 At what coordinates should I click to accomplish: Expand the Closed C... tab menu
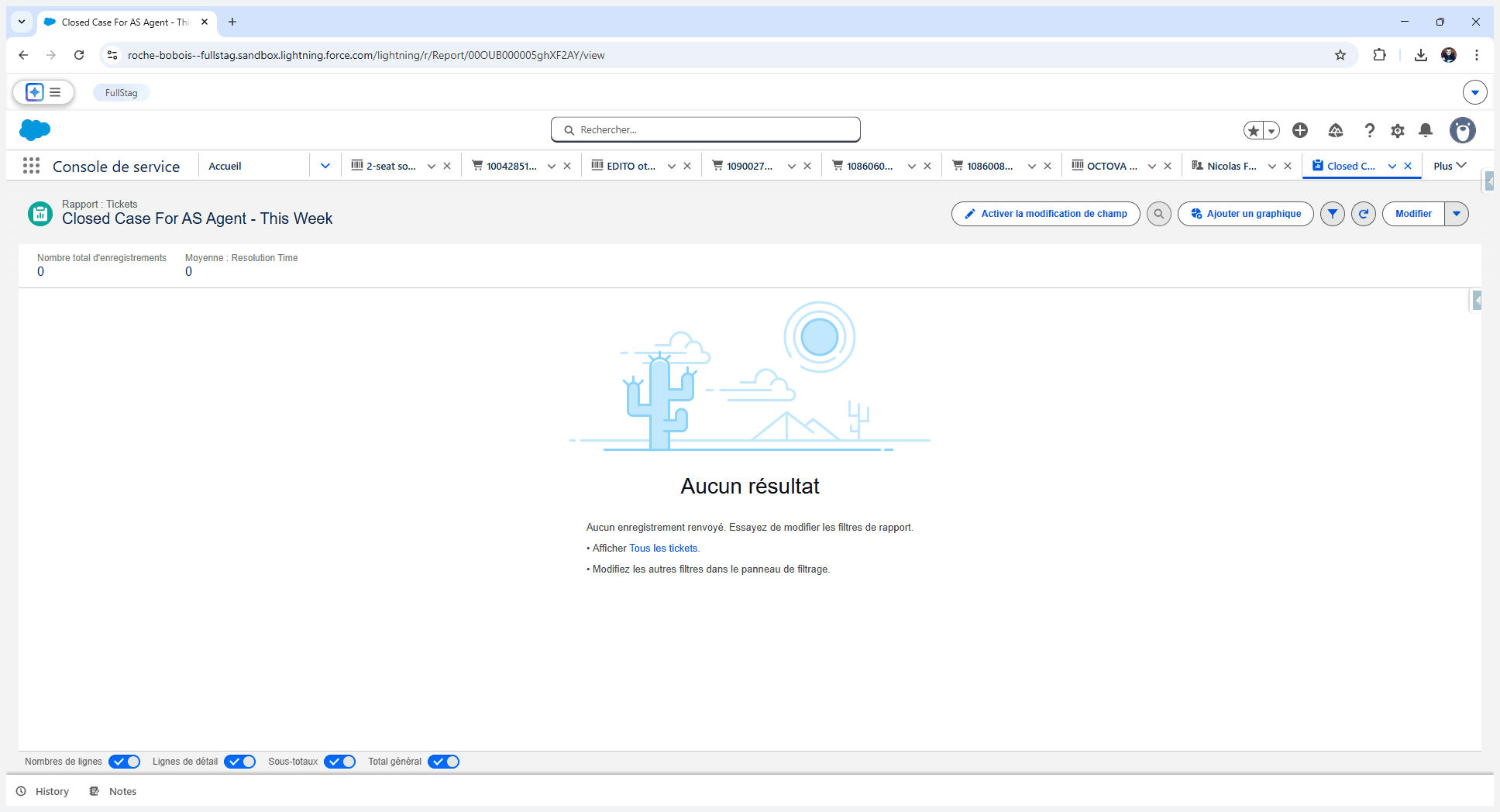pos(1392,166)
